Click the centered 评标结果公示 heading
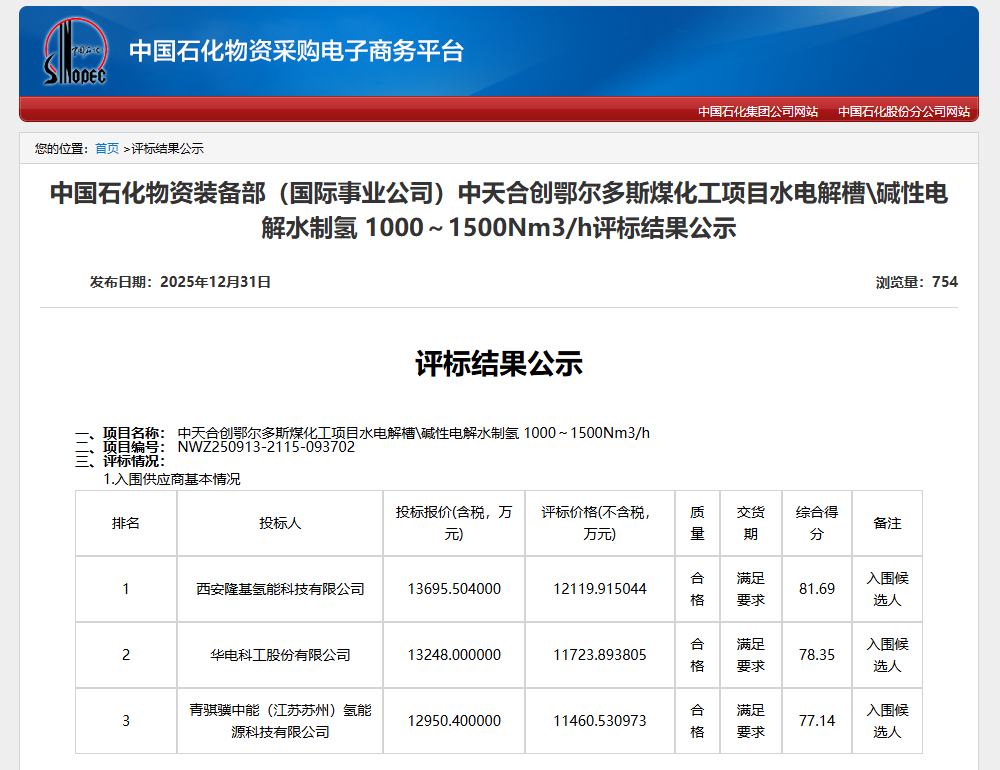 [x=498, y=364]
